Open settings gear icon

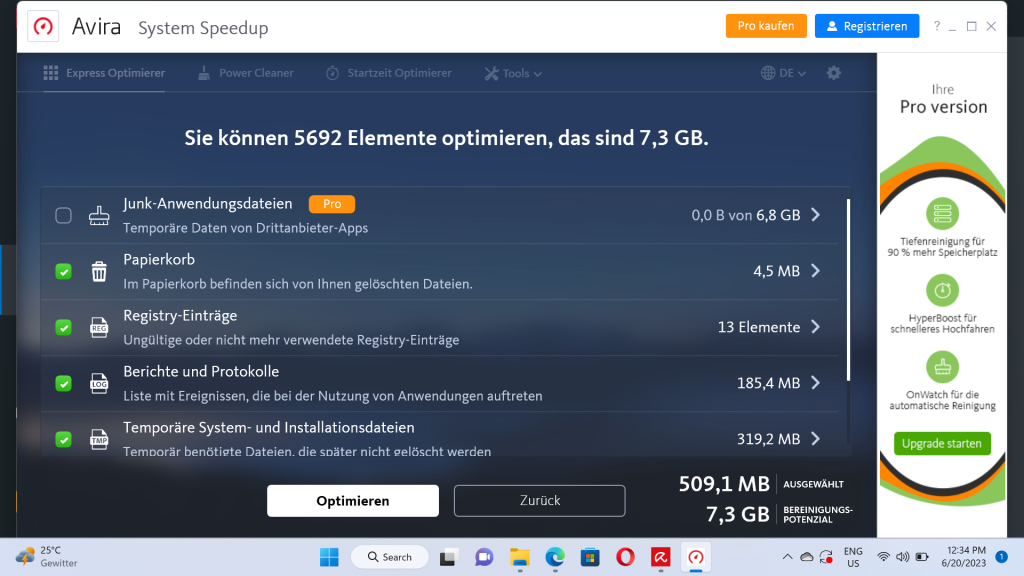pos(833,73)
